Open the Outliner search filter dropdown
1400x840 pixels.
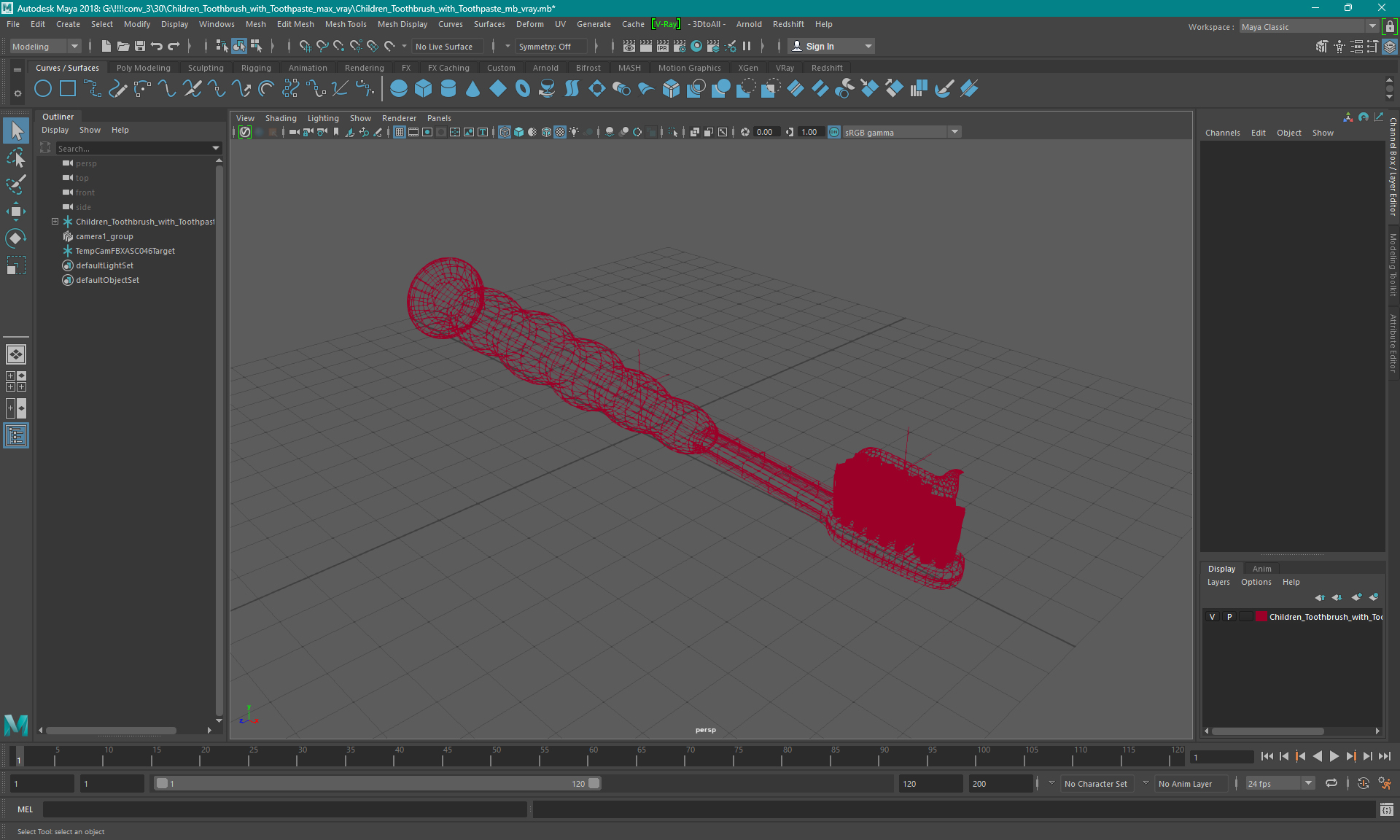pyautogui.click(x=216, y=148)
